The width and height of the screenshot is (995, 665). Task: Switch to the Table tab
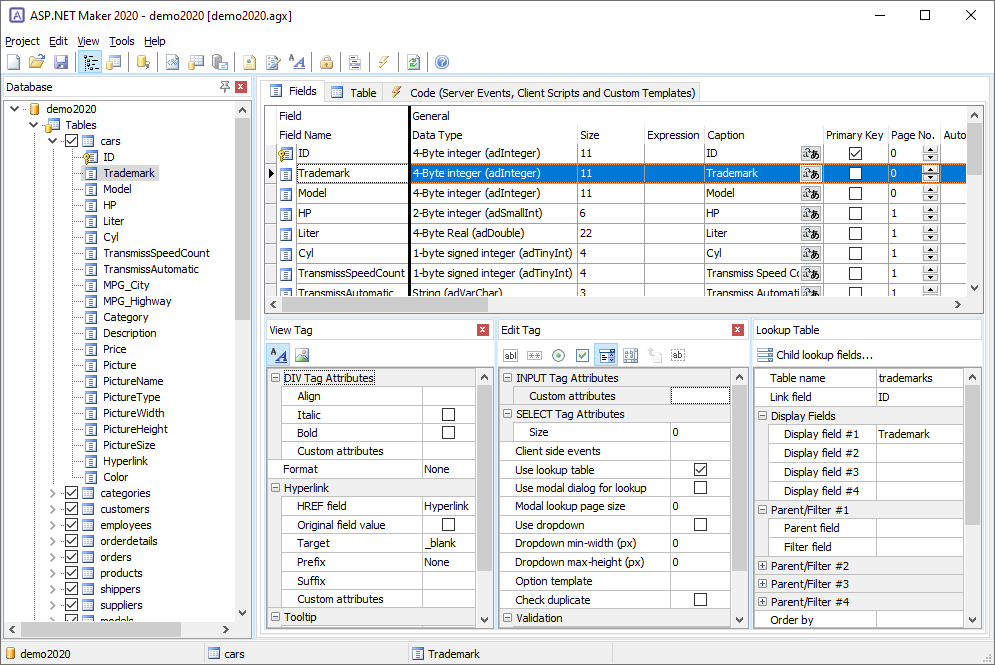362,90
